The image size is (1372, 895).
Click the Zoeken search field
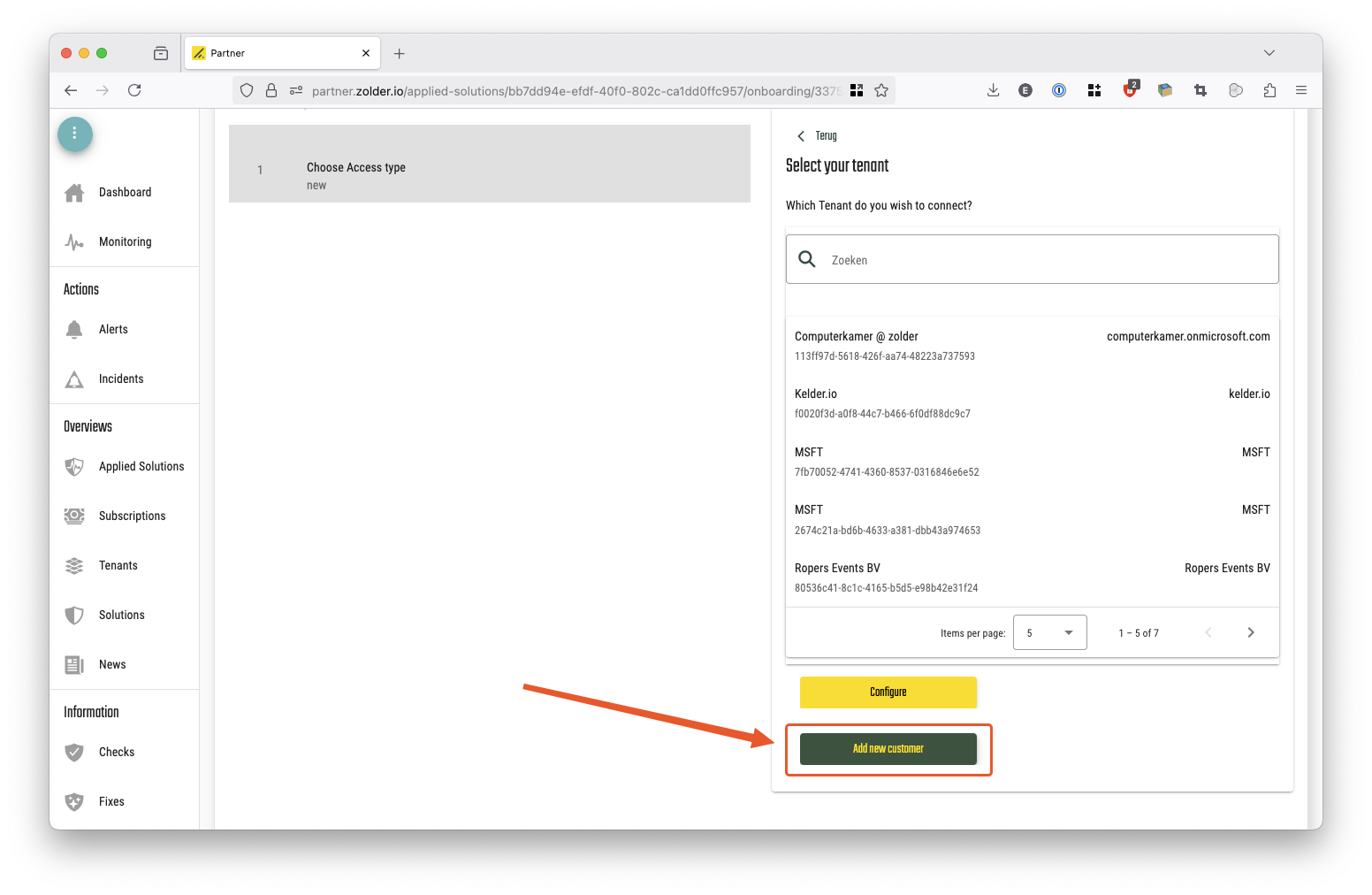[1043, 260]
